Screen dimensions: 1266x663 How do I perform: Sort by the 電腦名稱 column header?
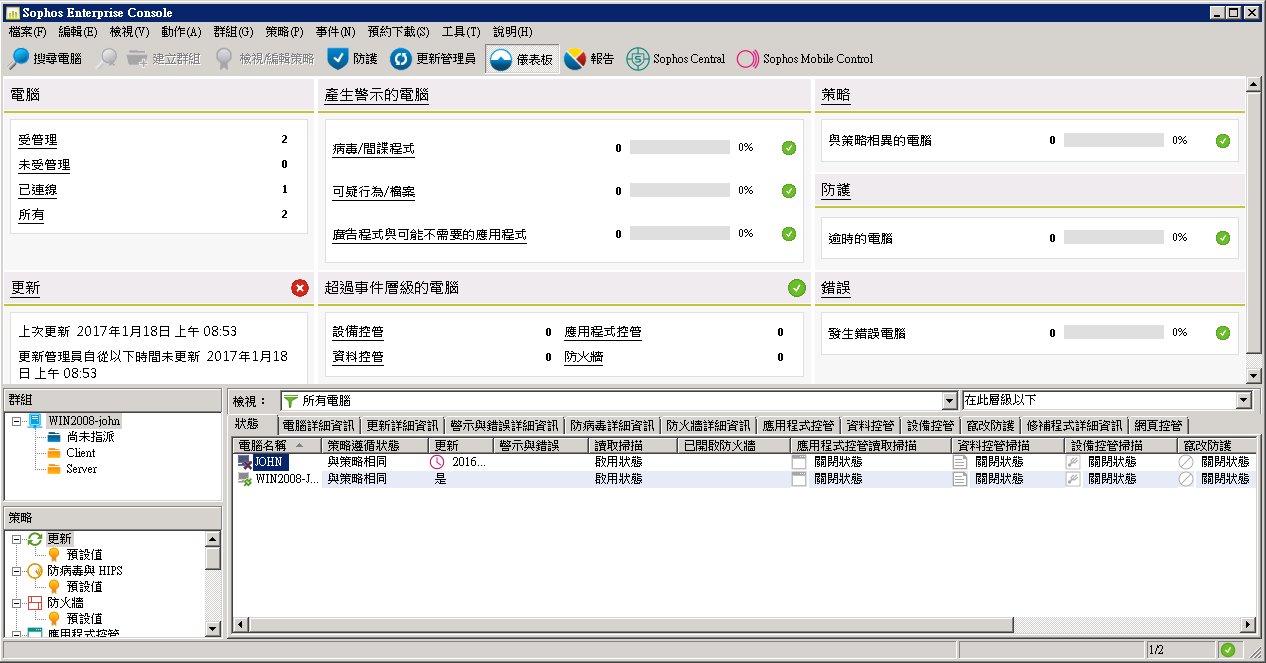(x=278, y=445)
